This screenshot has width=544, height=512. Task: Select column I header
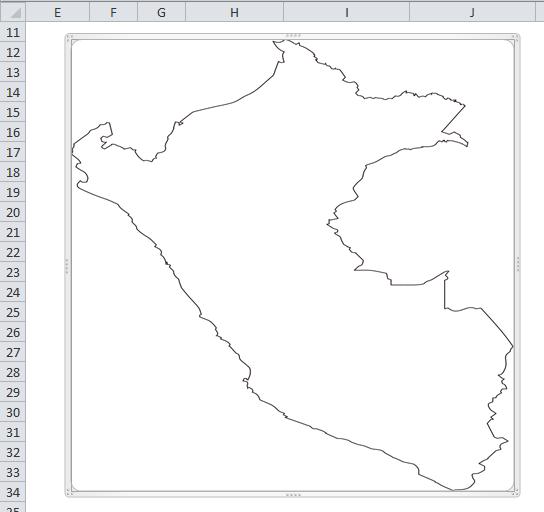[x=347, y=12]
